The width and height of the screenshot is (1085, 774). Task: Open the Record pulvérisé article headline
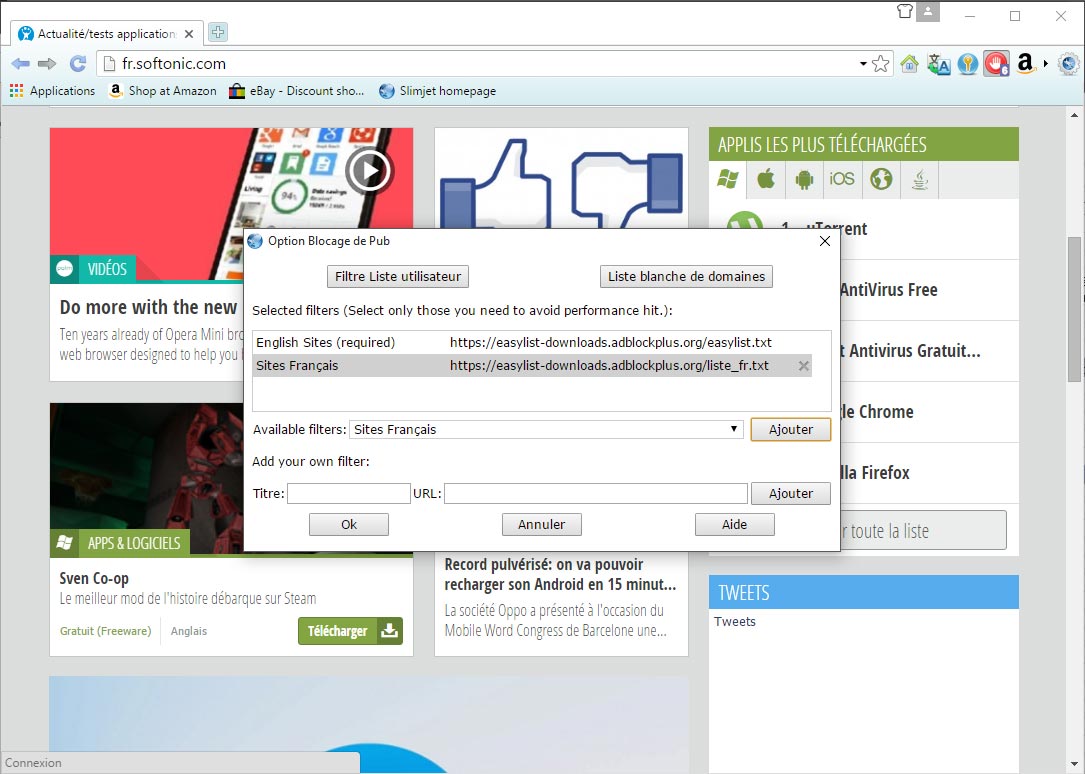click(x=560, y=574)
